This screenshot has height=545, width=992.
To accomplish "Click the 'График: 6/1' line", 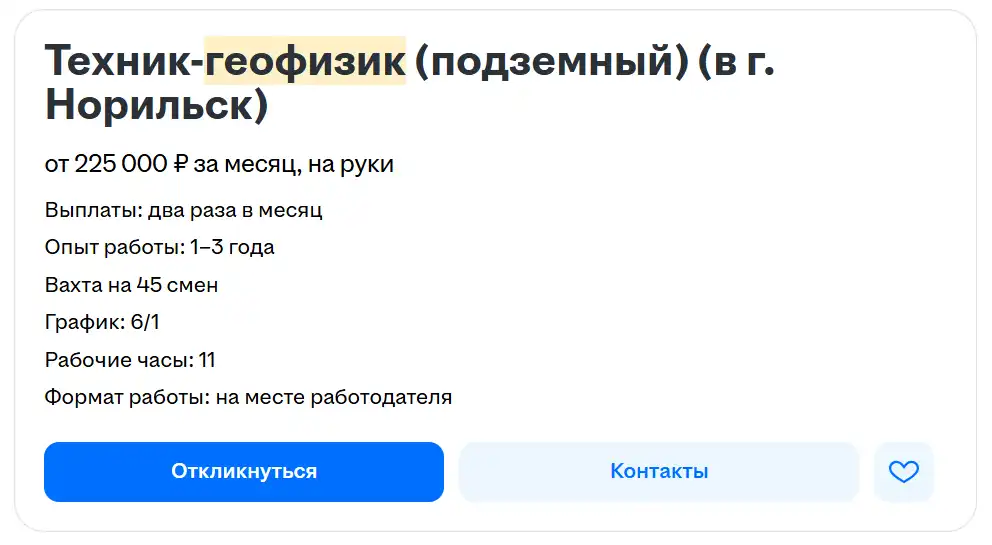I will 102,322.
